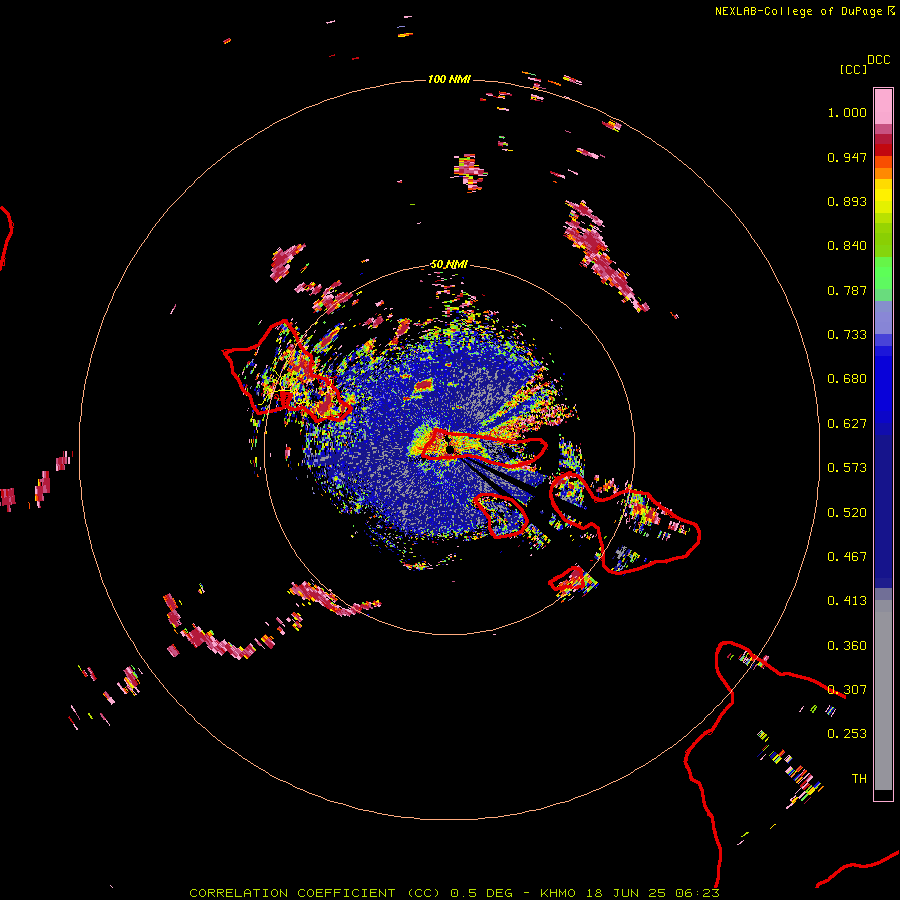Screen dimensions: 900x900
Task: Click the 0.467 scale value
Action: point(847,557)
